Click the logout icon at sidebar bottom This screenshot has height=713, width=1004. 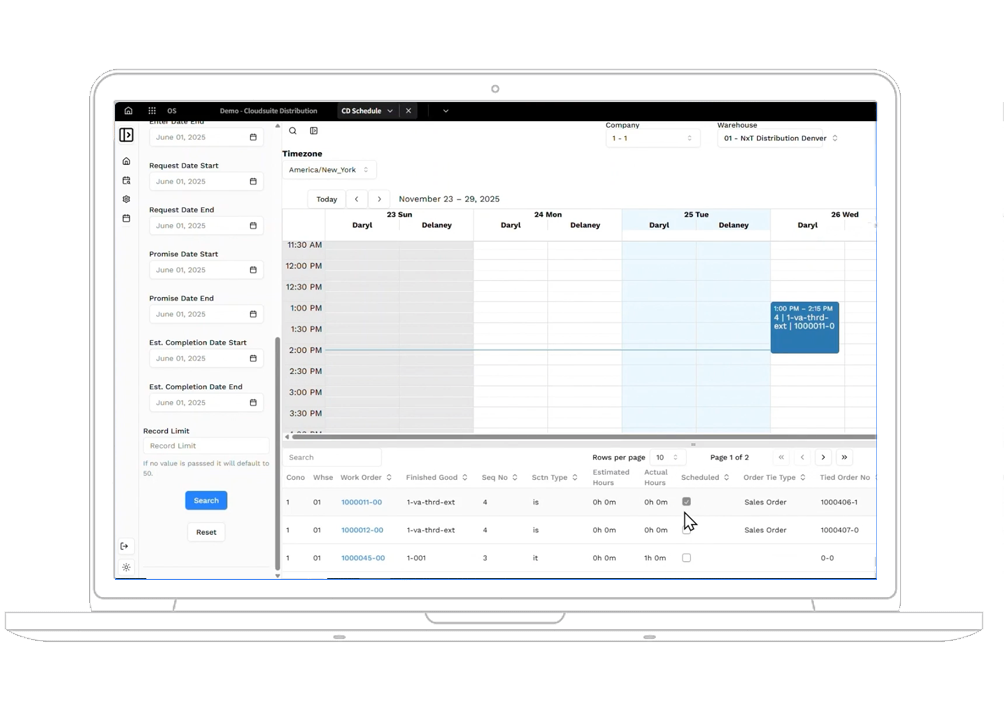(125, 546)
